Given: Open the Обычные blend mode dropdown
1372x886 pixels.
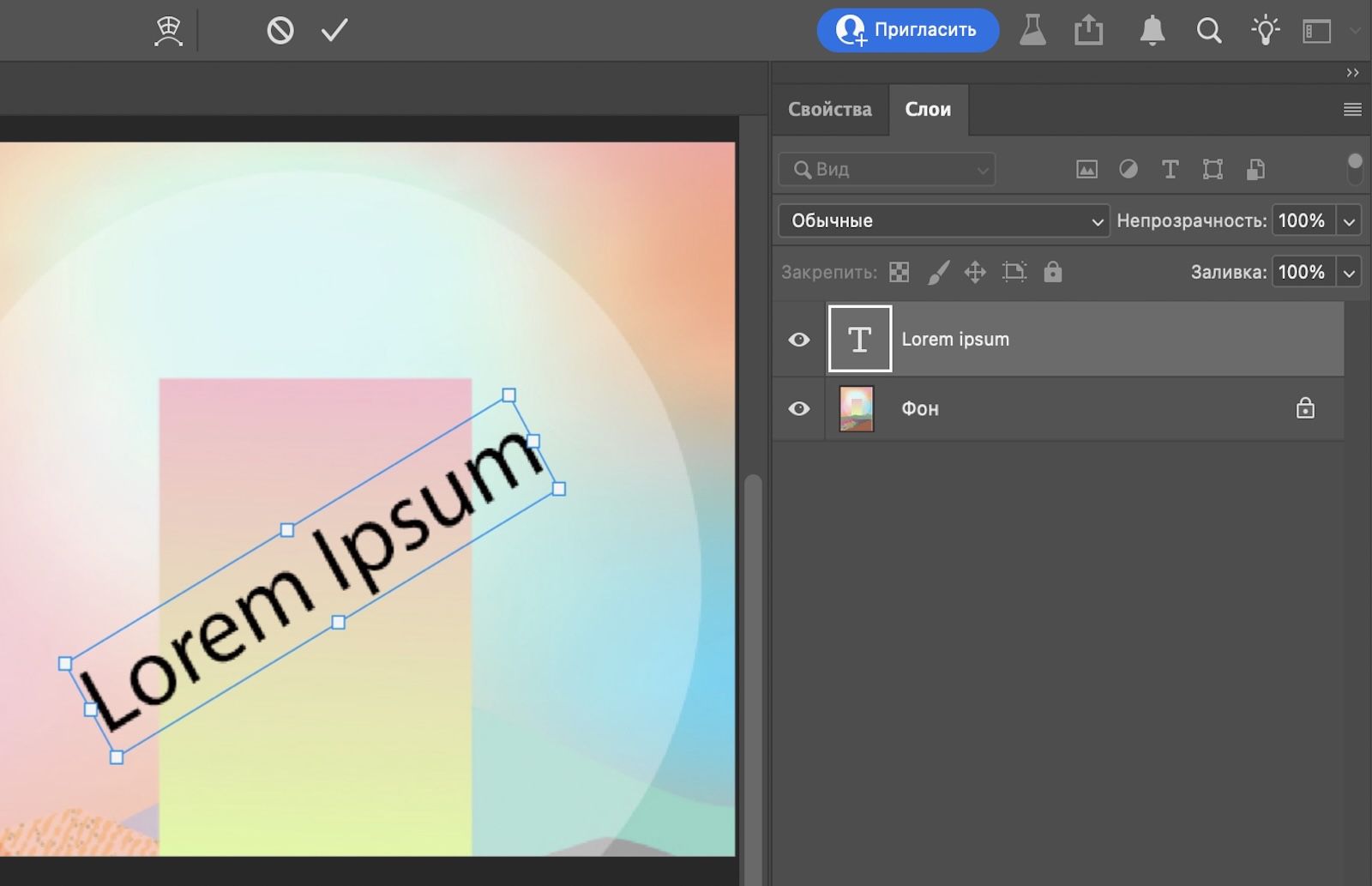Looking at the screenshot, I should click(943, 220).
